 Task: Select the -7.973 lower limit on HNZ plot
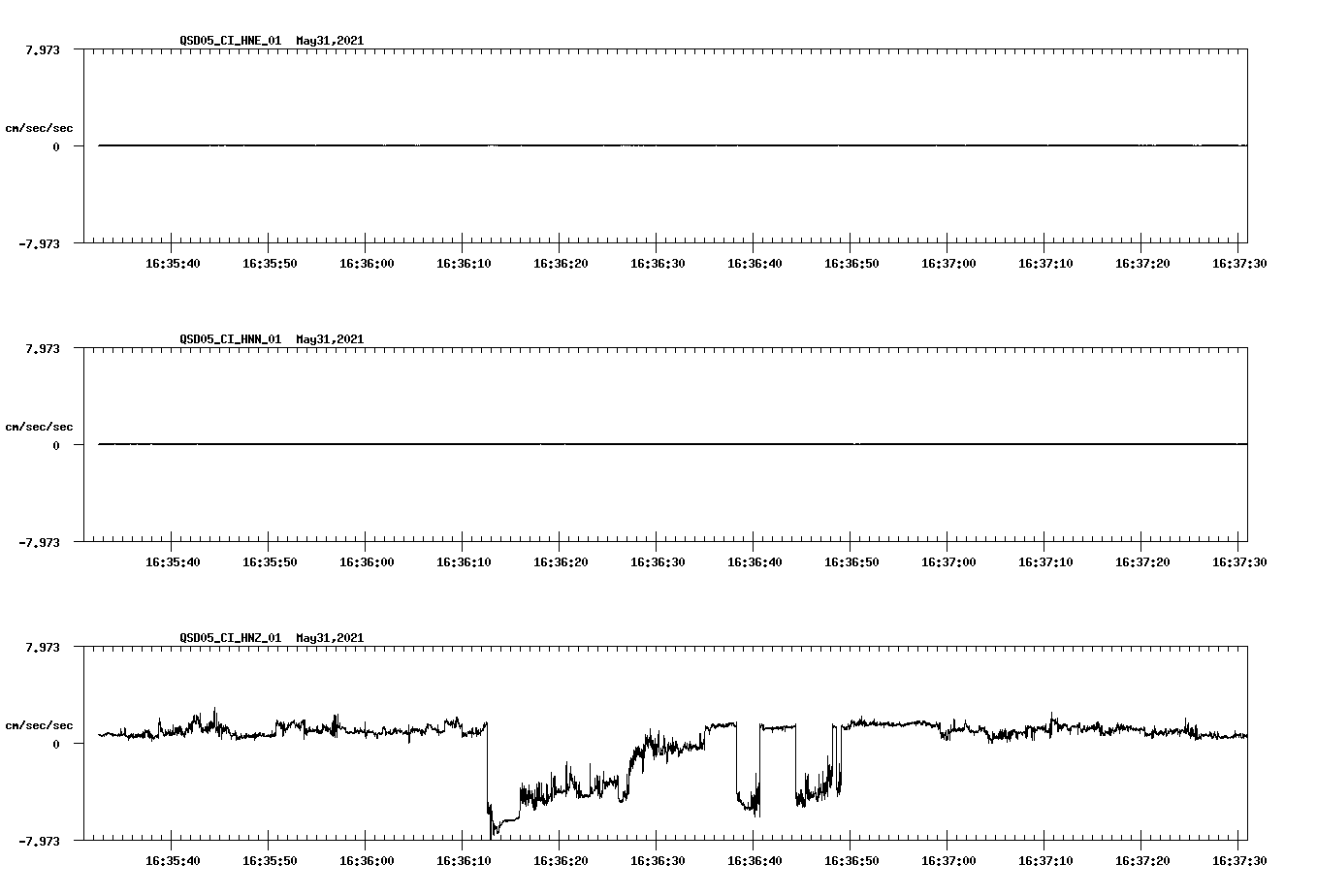[40, 842]
